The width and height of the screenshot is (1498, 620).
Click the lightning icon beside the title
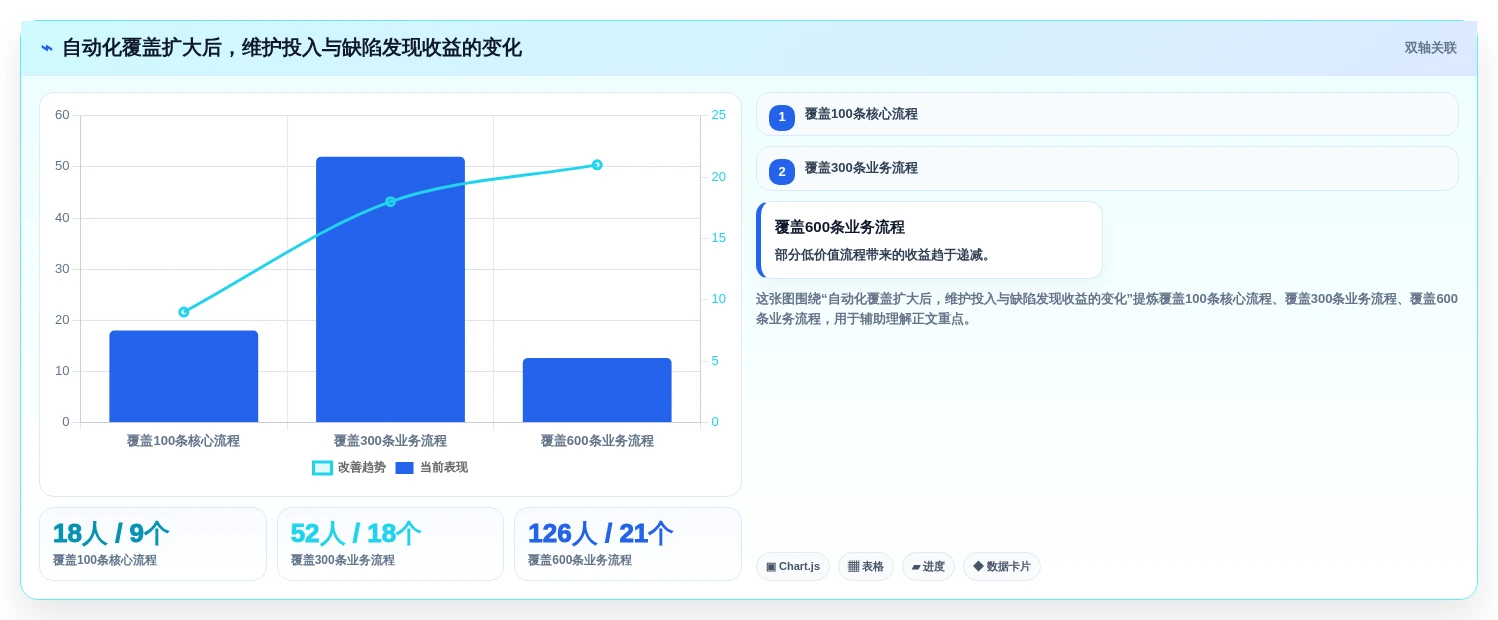click(x=47, y=48)
